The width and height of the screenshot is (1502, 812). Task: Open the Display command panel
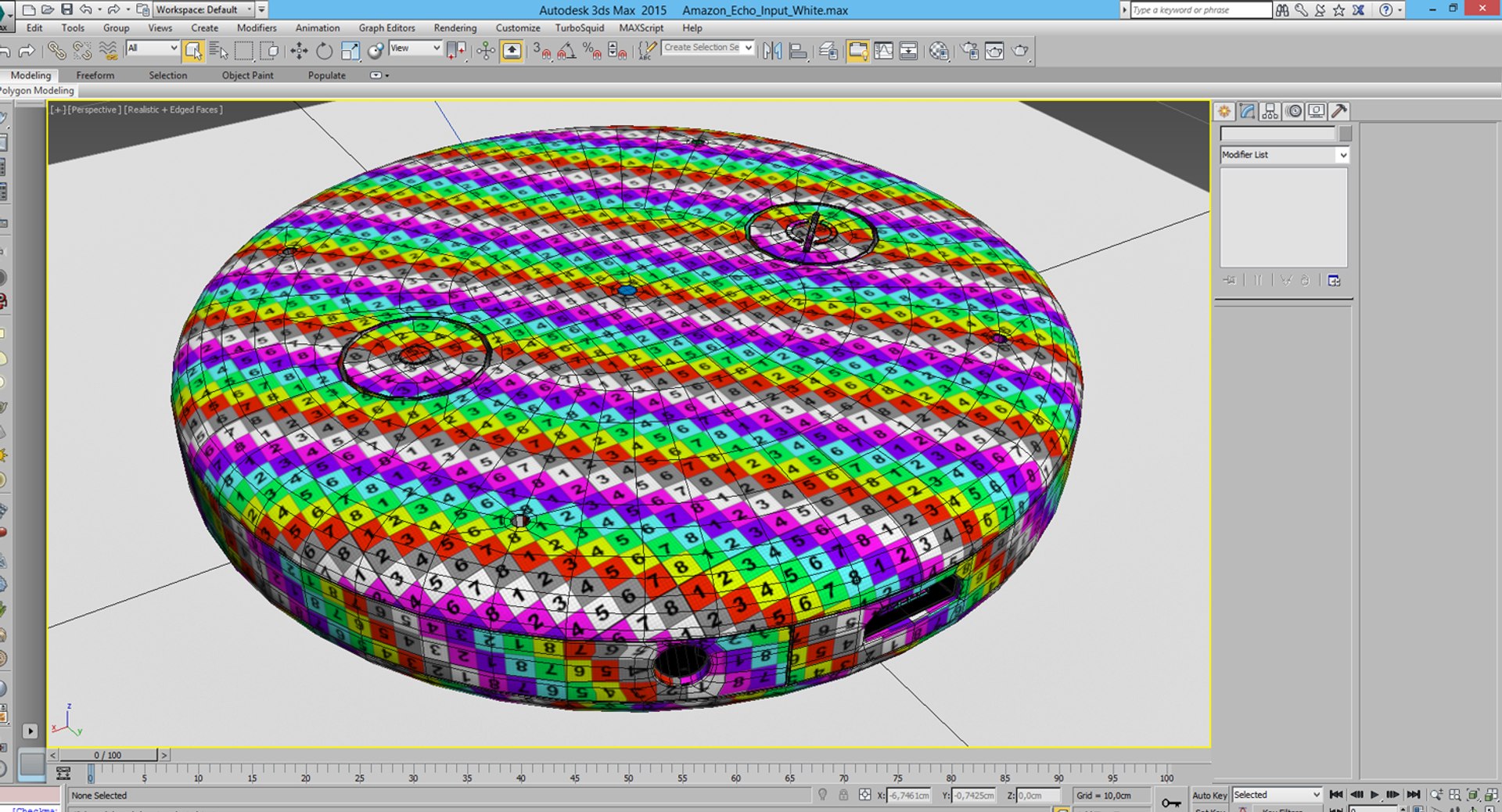(x=1317, y=111)
